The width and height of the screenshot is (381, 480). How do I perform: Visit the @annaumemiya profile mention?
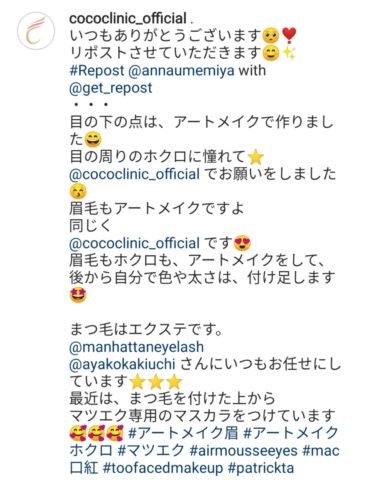tap(181, 71)
